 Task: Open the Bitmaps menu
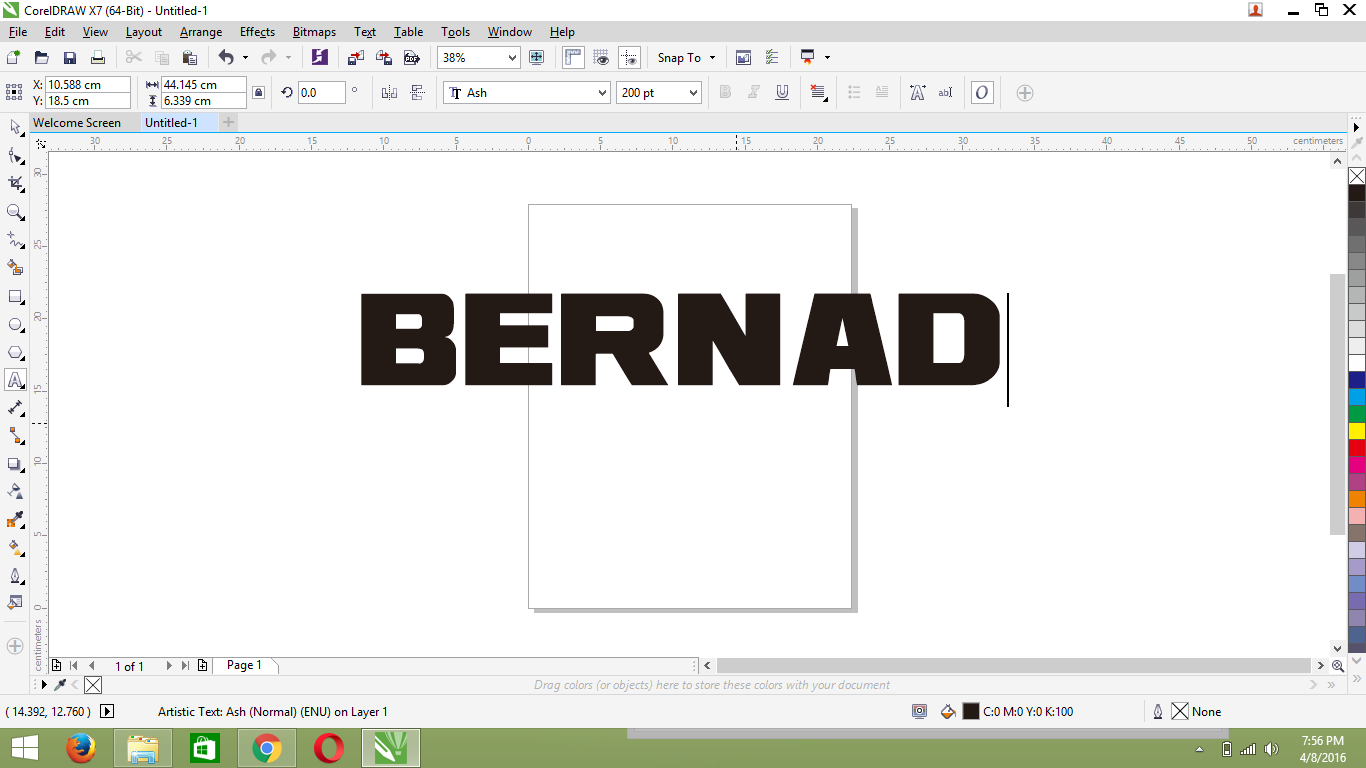(x=313, y=31)
